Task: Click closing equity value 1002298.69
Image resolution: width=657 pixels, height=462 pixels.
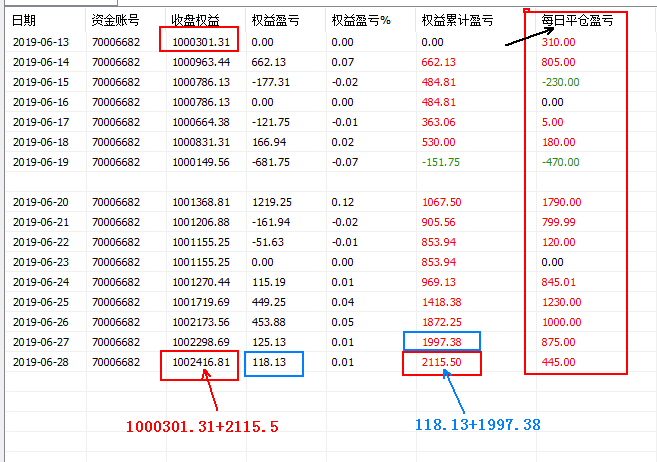Action: (201, 342)
